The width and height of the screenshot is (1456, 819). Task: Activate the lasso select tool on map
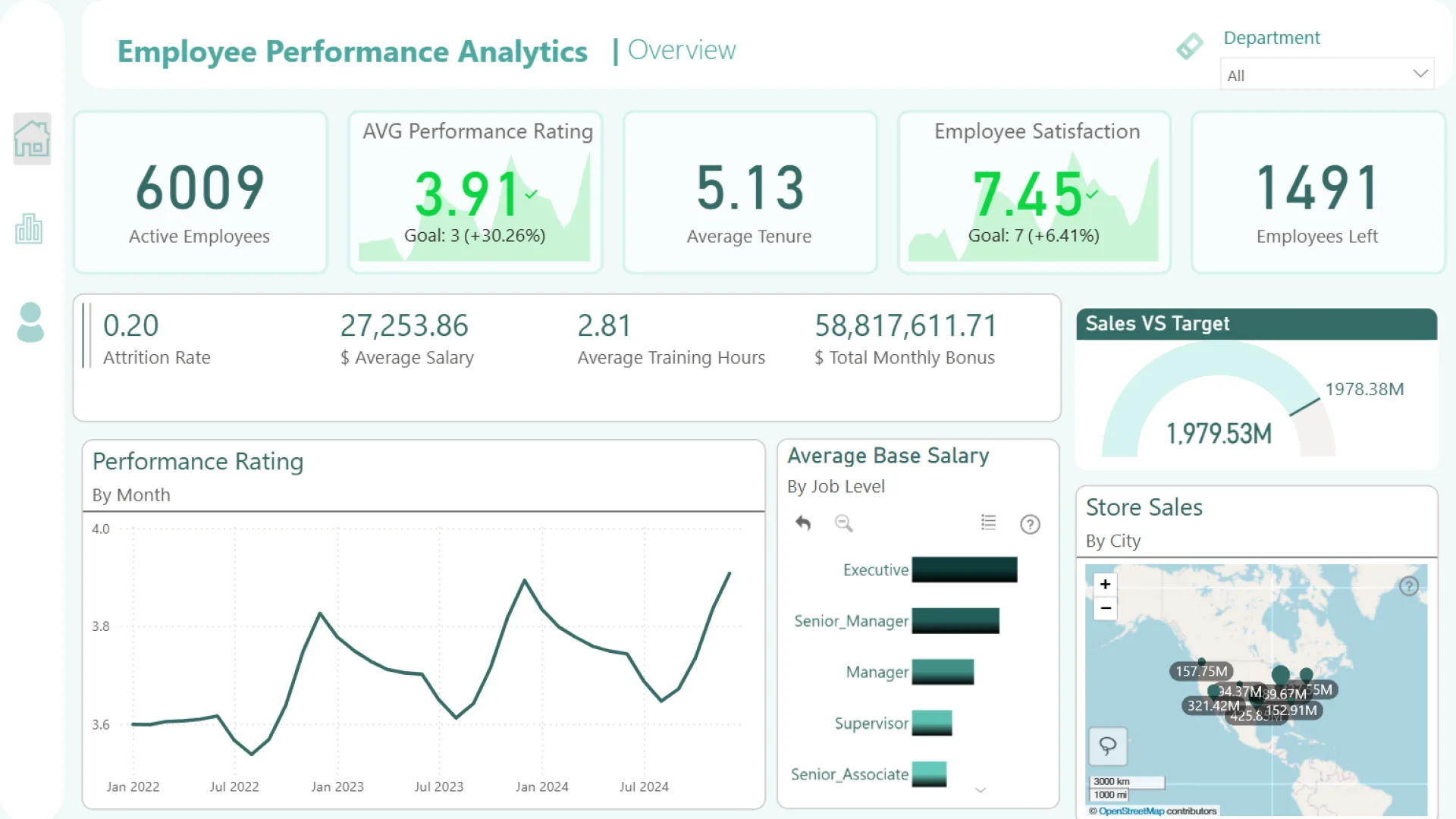[1107, 746]
